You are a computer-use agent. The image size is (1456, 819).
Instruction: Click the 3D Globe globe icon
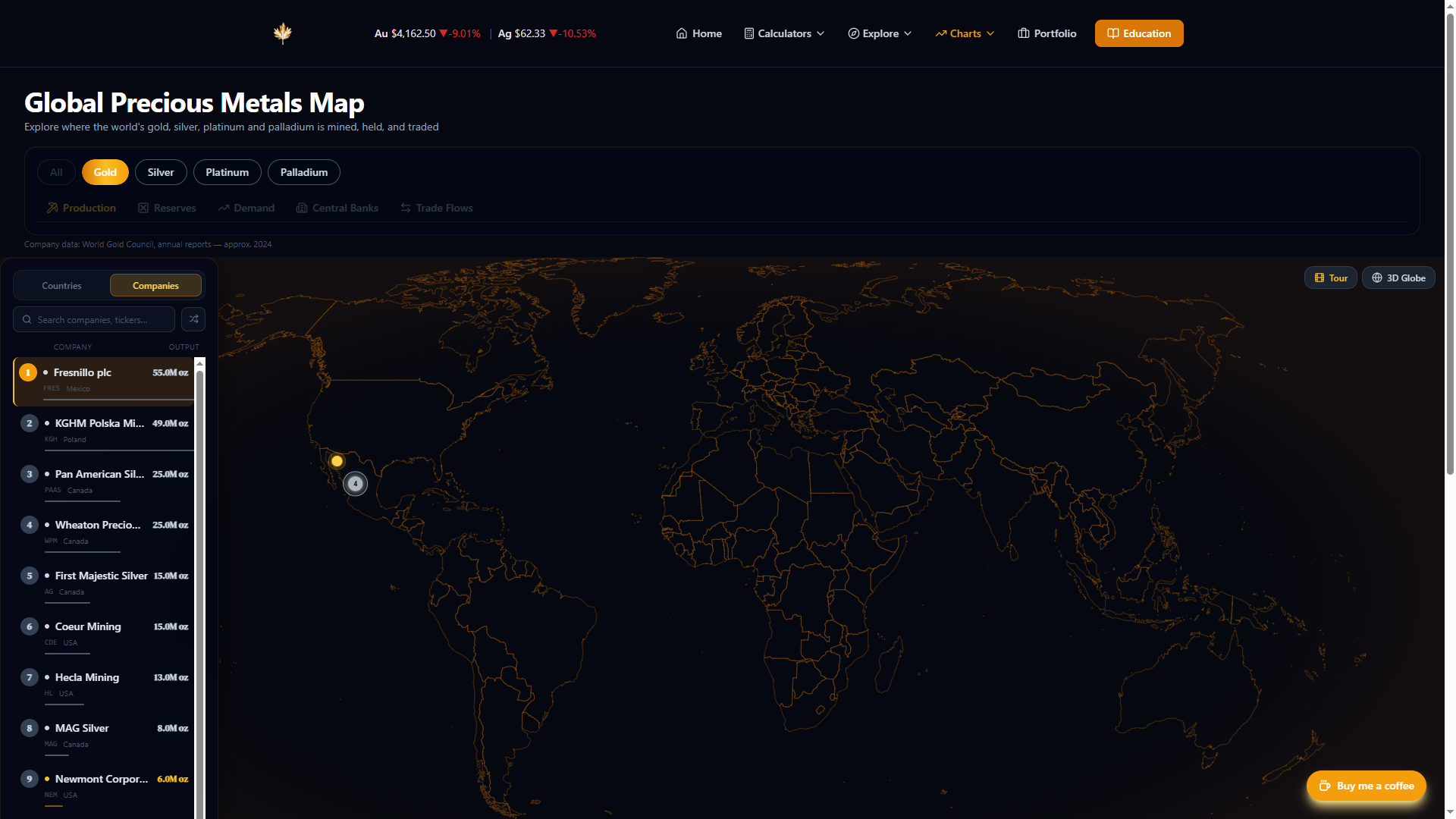1377,278
